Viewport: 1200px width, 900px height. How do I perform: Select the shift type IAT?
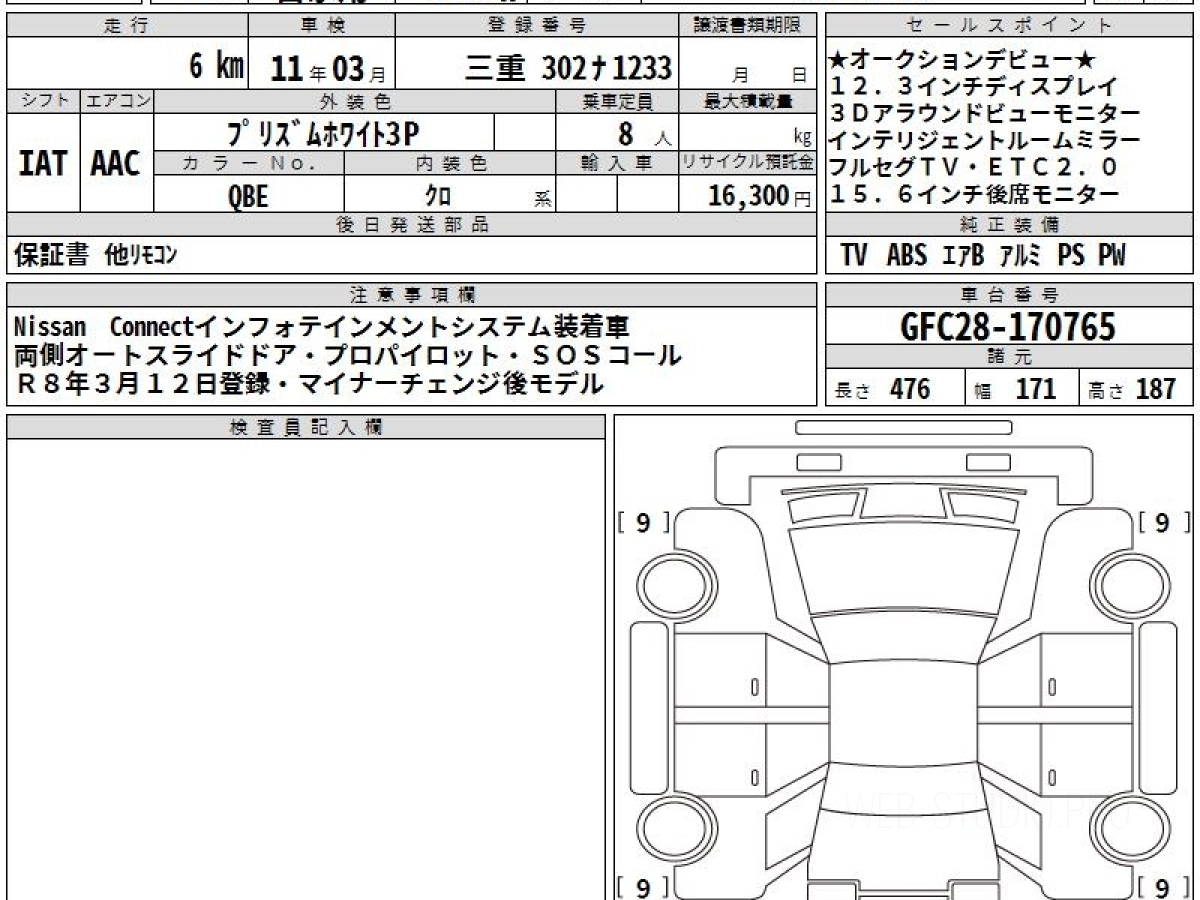point(43,164)
